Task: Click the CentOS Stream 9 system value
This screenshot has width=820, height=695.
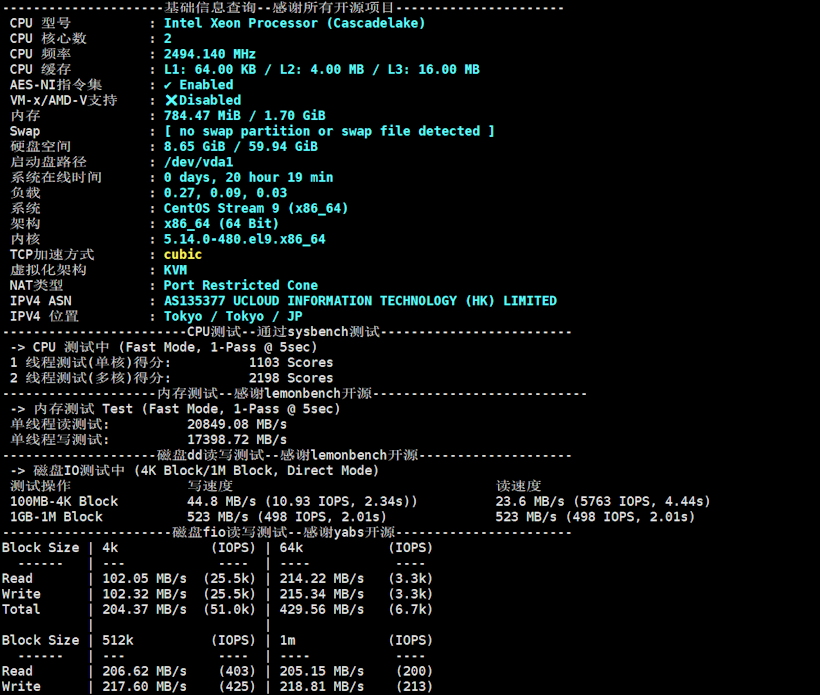Action: pos(255,208)
